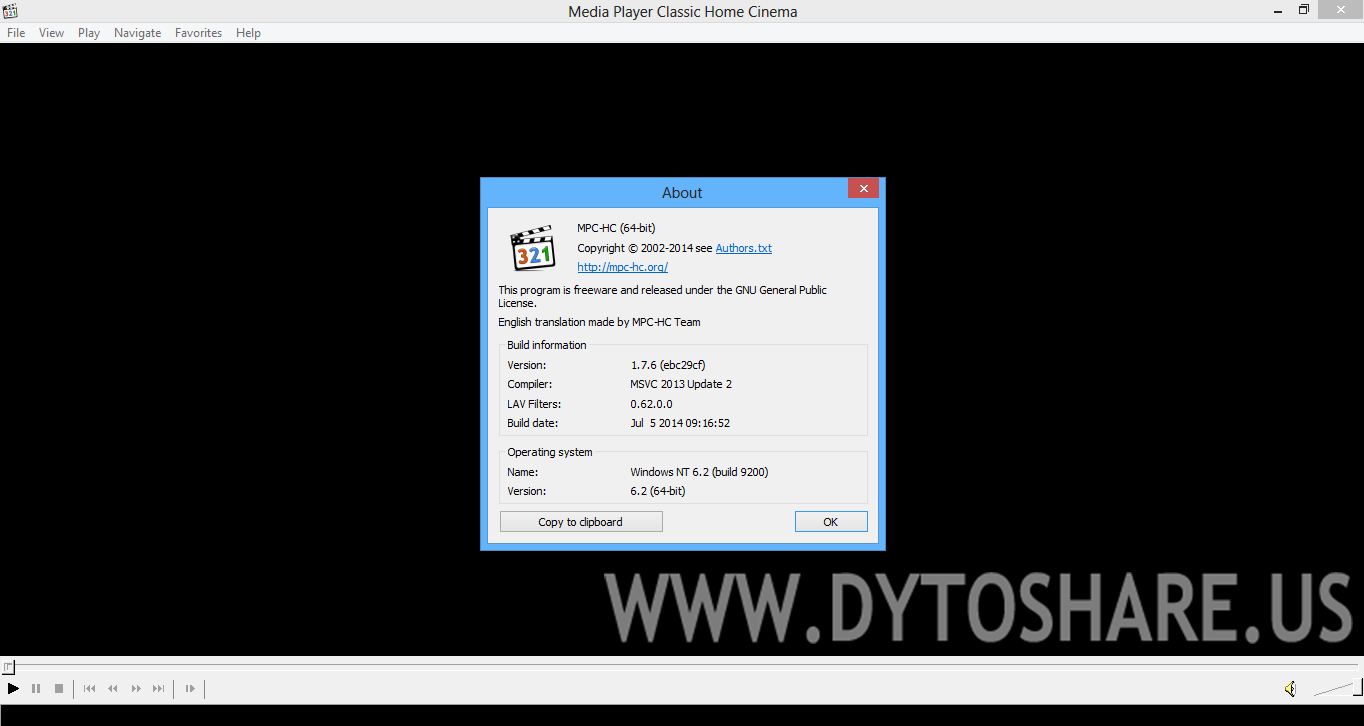1364x726 pixels.
Task: Click the Stop button
Action: pyautogui.click(x=59, y=688)
